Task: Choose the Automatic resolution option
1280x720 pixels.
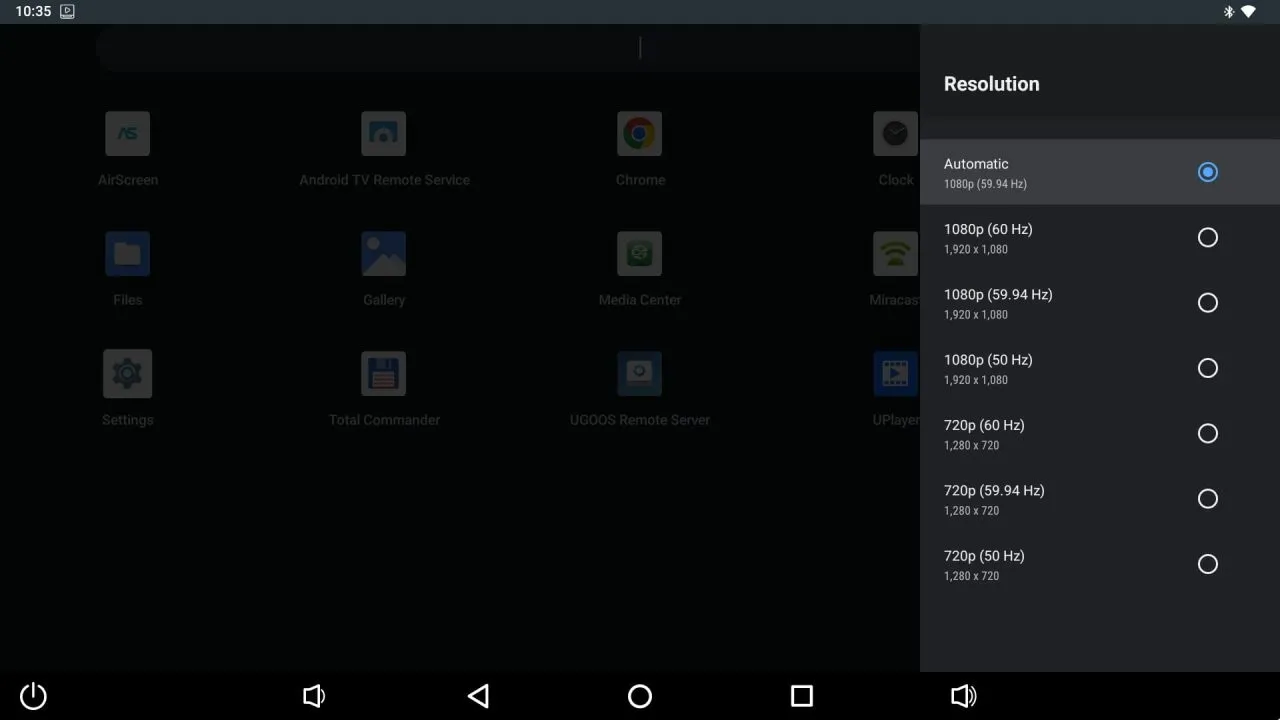Action: pos(1100,172)
